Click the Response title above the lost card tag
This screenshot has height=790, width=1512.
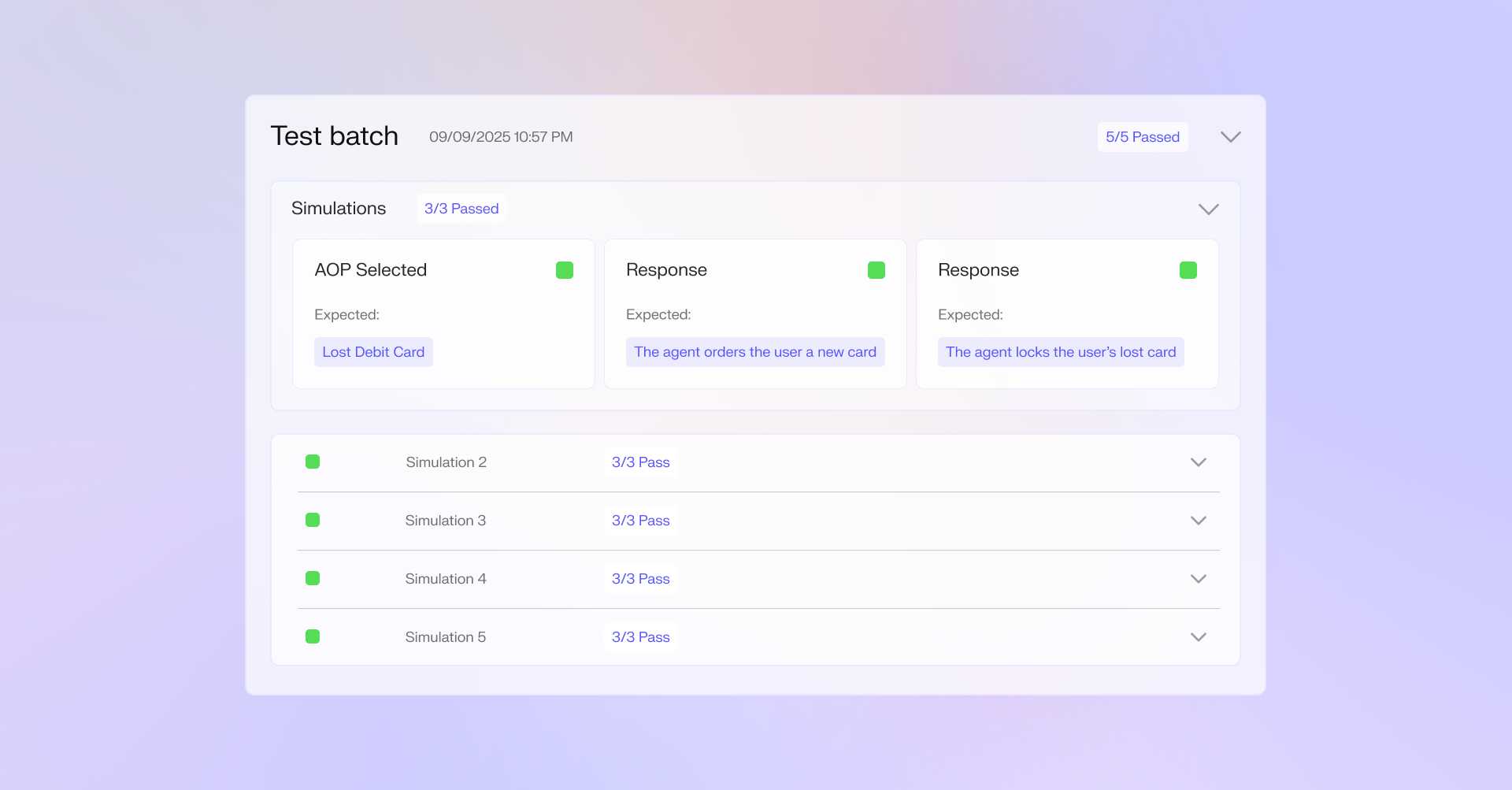(978, 270)
